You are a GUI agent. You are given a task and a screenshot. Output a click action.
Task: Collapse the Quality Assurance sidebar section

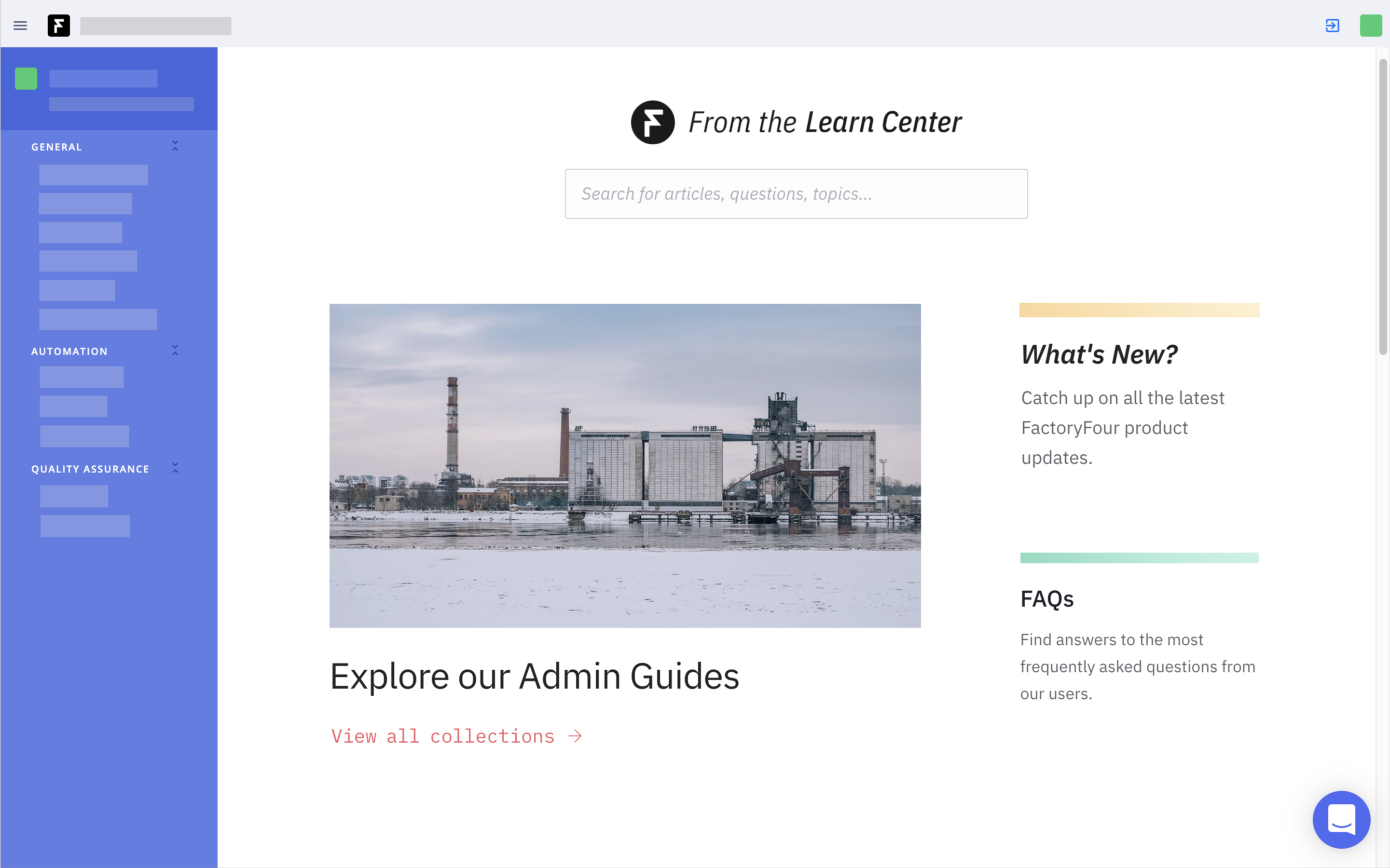point(175,468)
